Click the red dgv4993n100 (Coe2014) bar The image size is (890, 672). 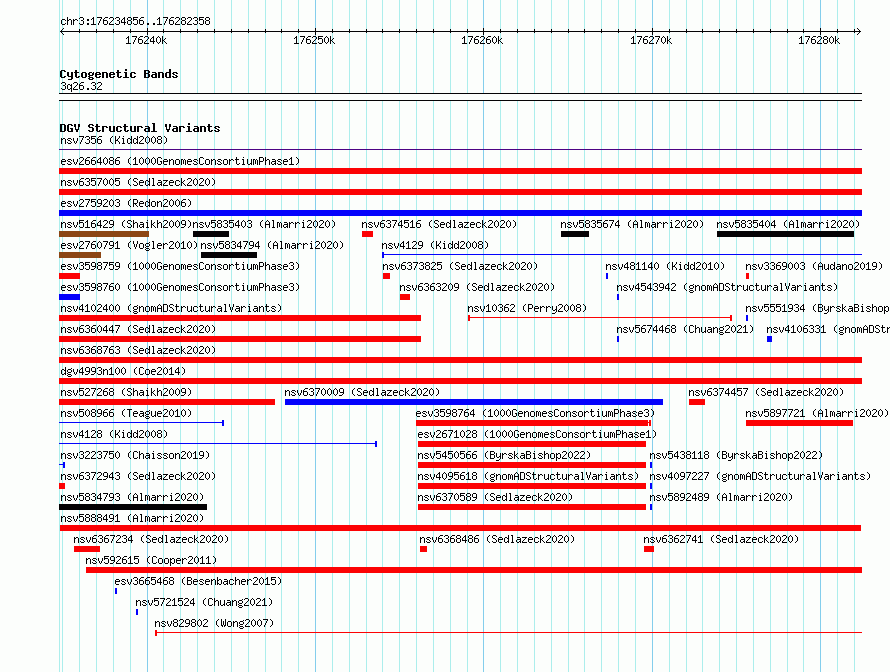pyautogui.click(x=460, y=381)
